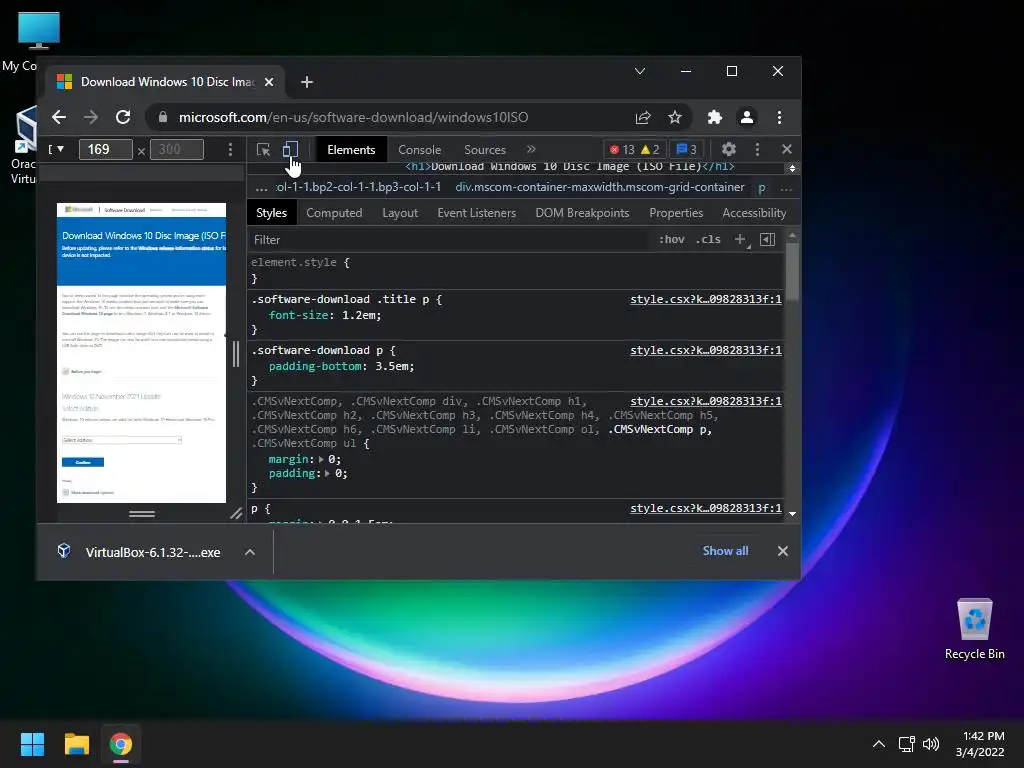Click the device height field showing 300
Image resolution: width=1024 pixels, height=768 pixels.
[177, 150]
